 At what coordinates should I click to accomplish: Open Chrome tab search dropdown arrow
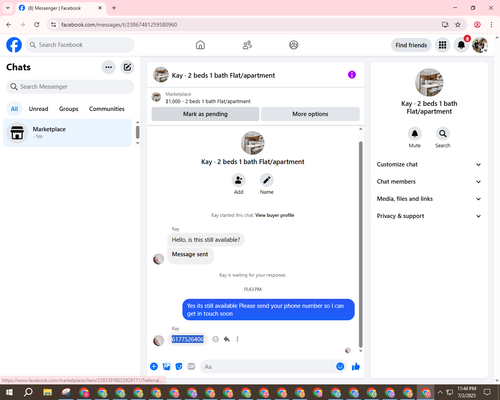coord(8,8)
